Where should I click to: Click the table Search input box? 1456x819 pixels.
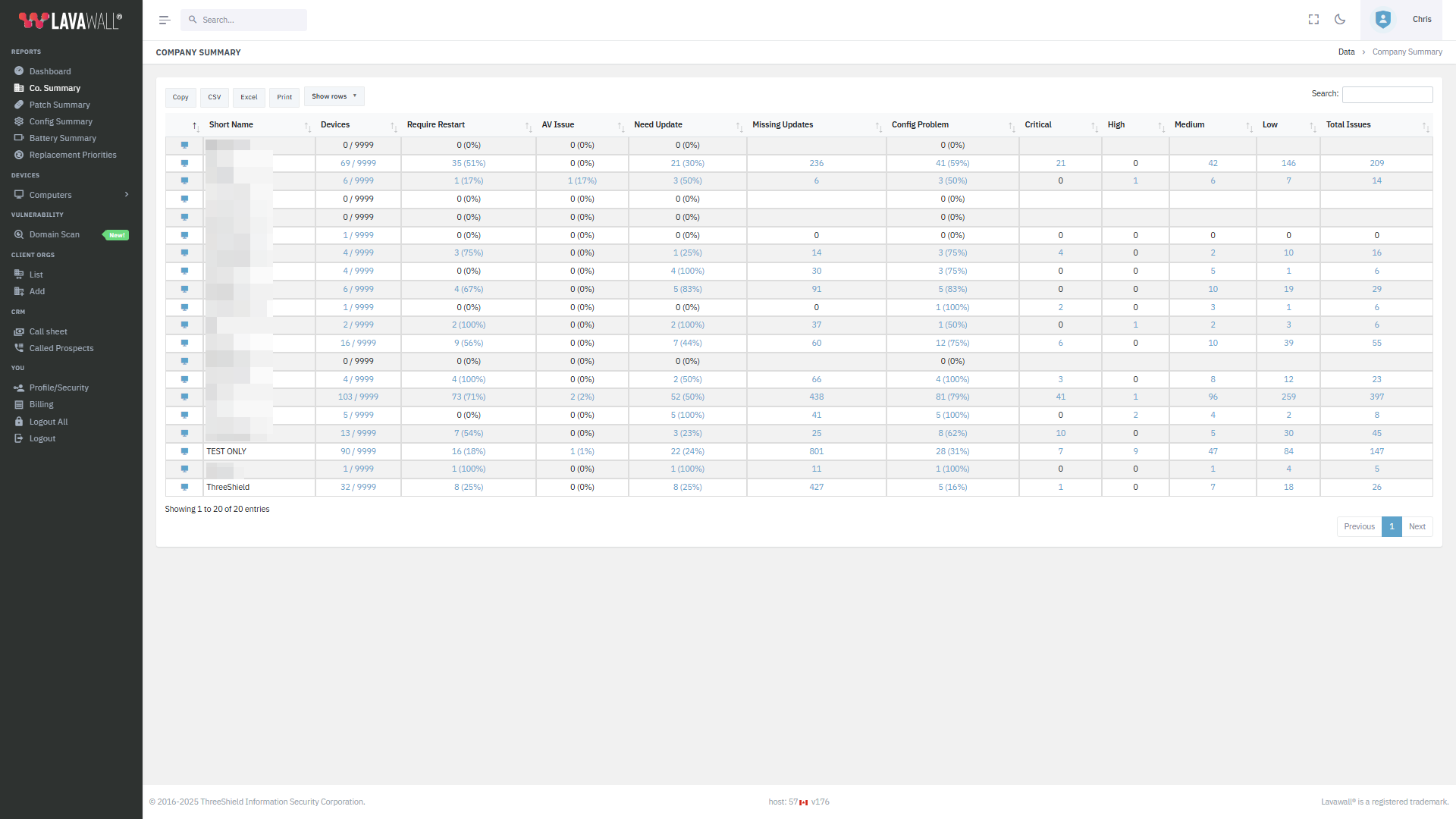coord(1387,94)
